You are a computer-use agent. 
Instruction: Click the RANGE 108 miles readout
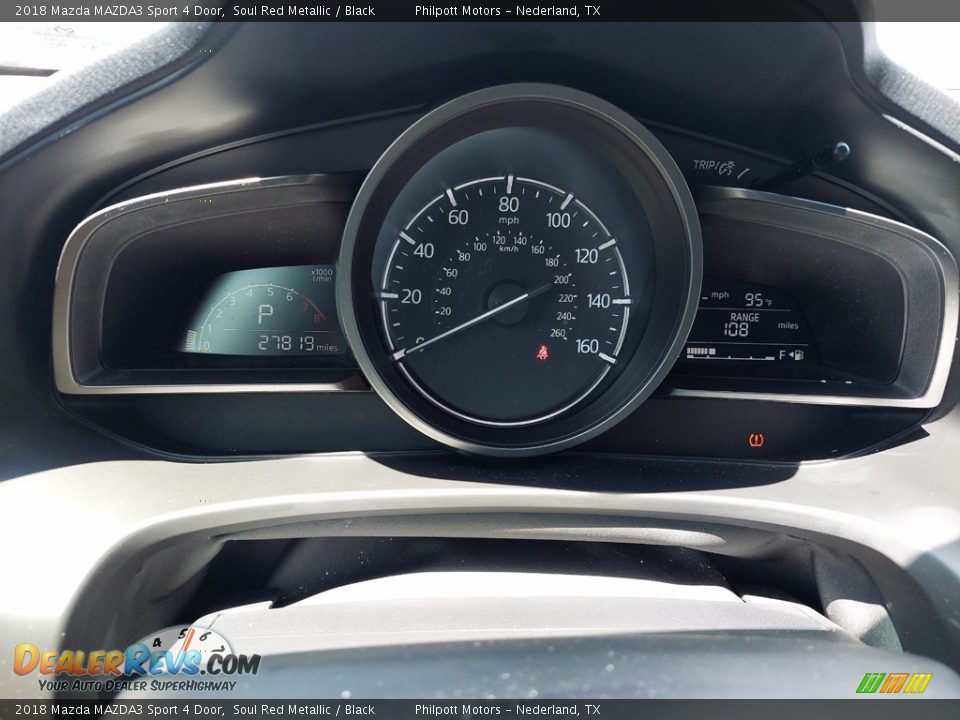tap(745, 324)
